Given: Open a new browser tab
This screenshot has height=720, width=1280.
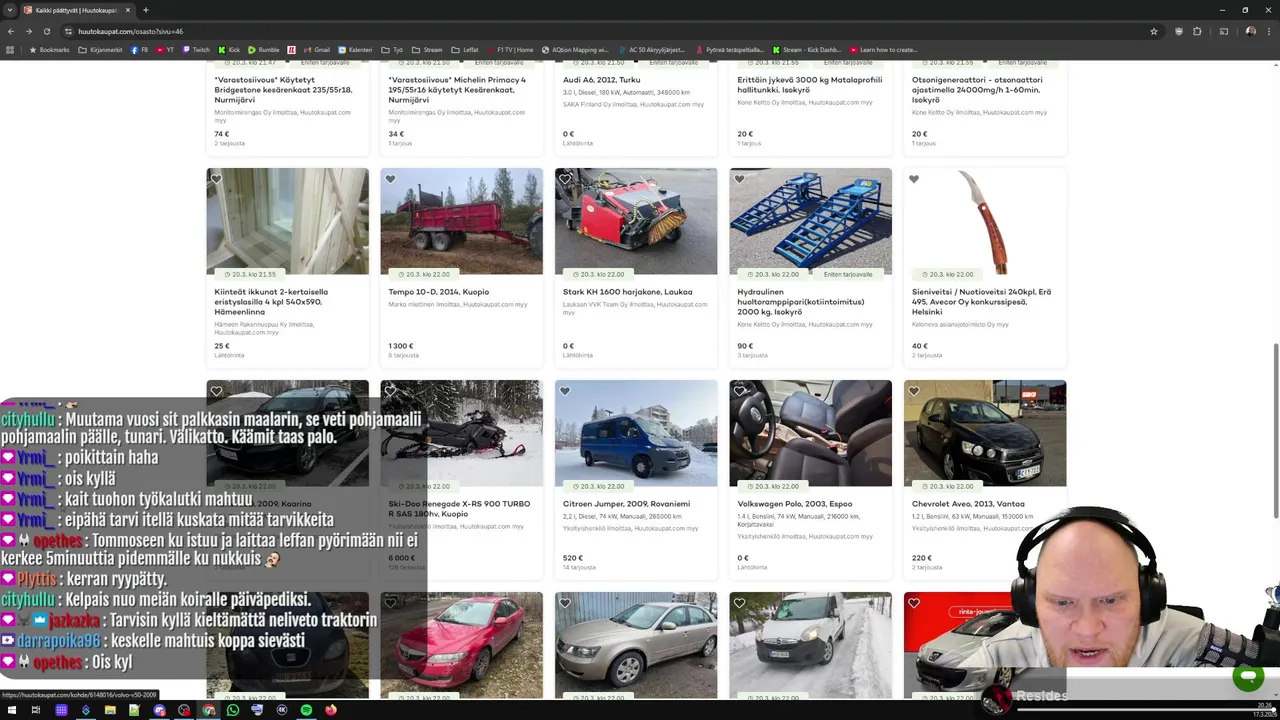Looking at the screenshot, I should pos(146,10).
